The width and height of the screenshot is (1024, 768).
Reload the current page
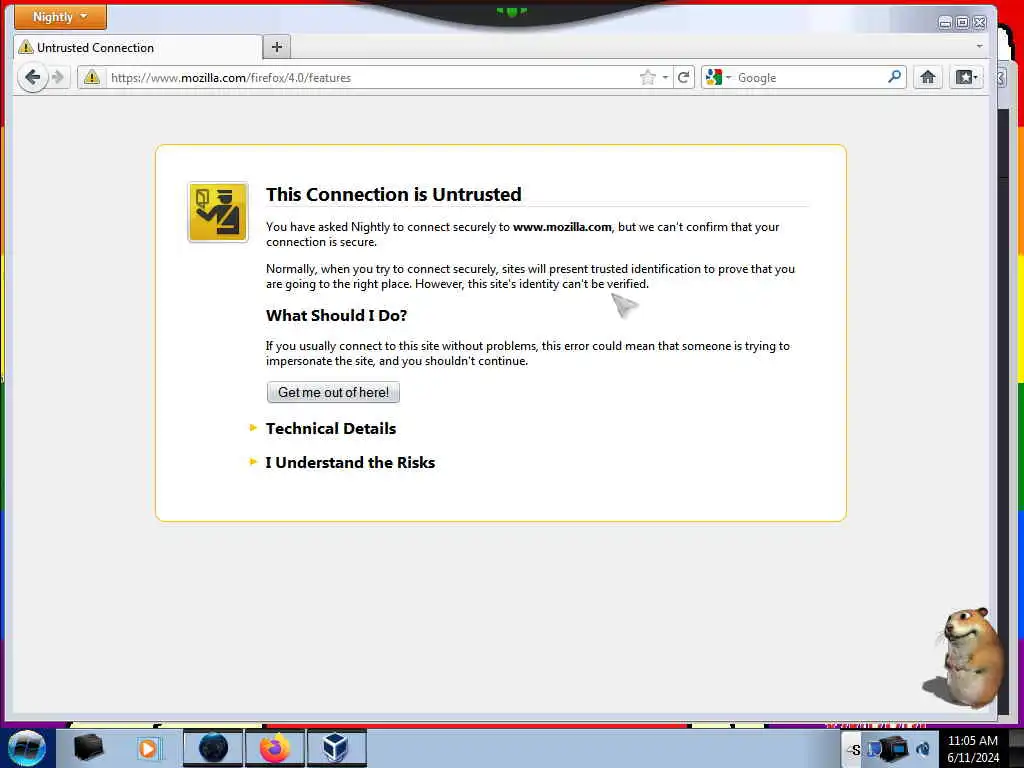coord(684,78)
